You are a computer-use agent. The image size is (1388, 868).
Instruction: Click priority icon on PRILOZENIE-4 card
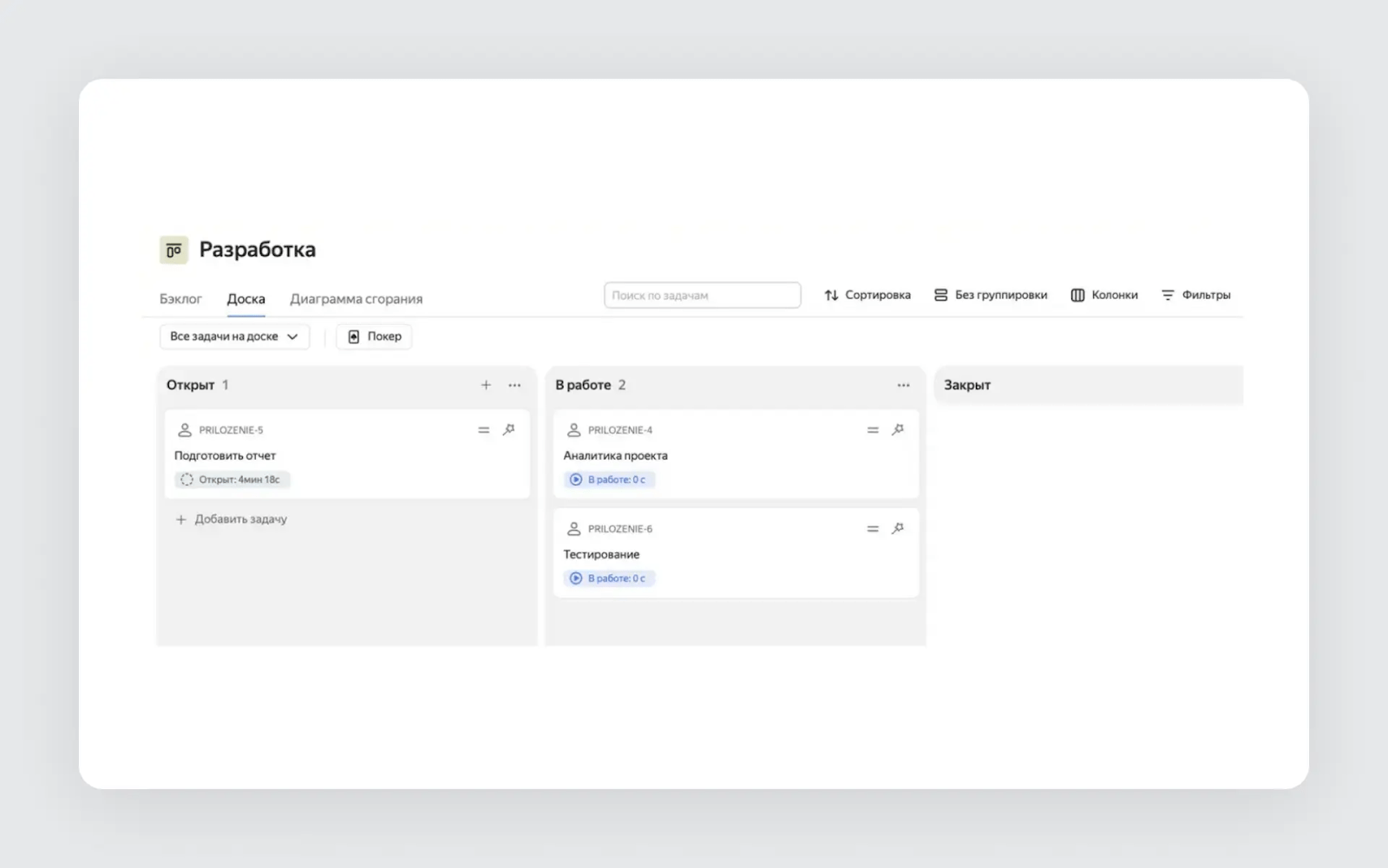click(x=873, y=430)
